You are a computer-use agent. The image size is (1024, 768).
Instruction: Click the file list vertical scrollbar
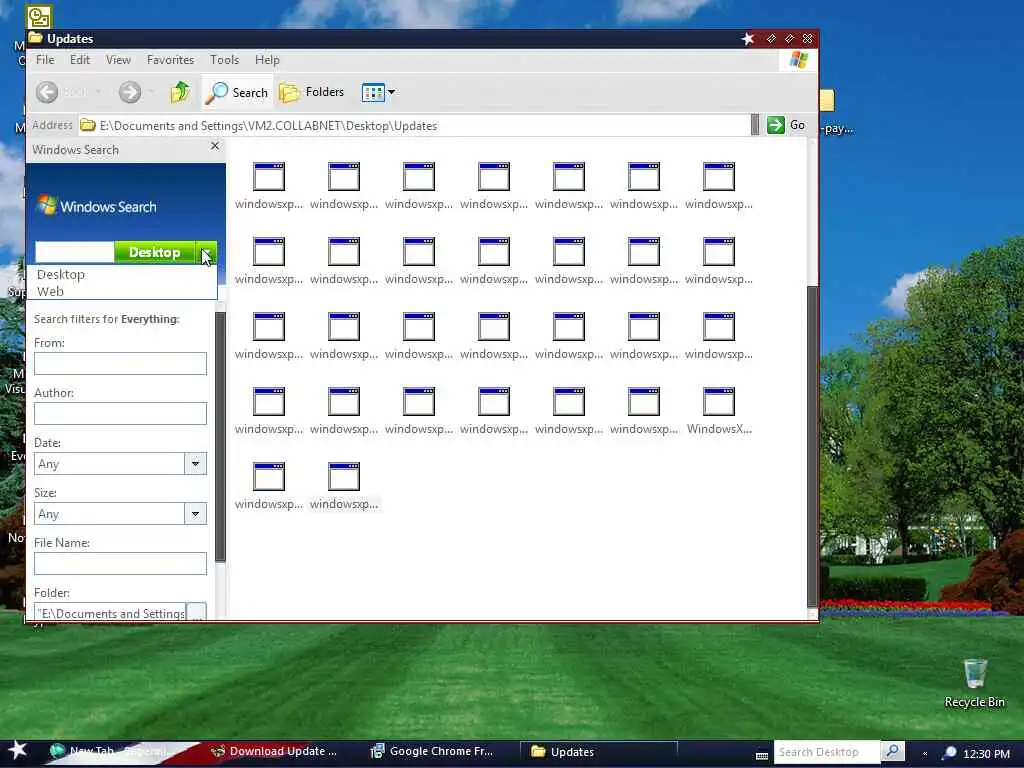[812, 446]
